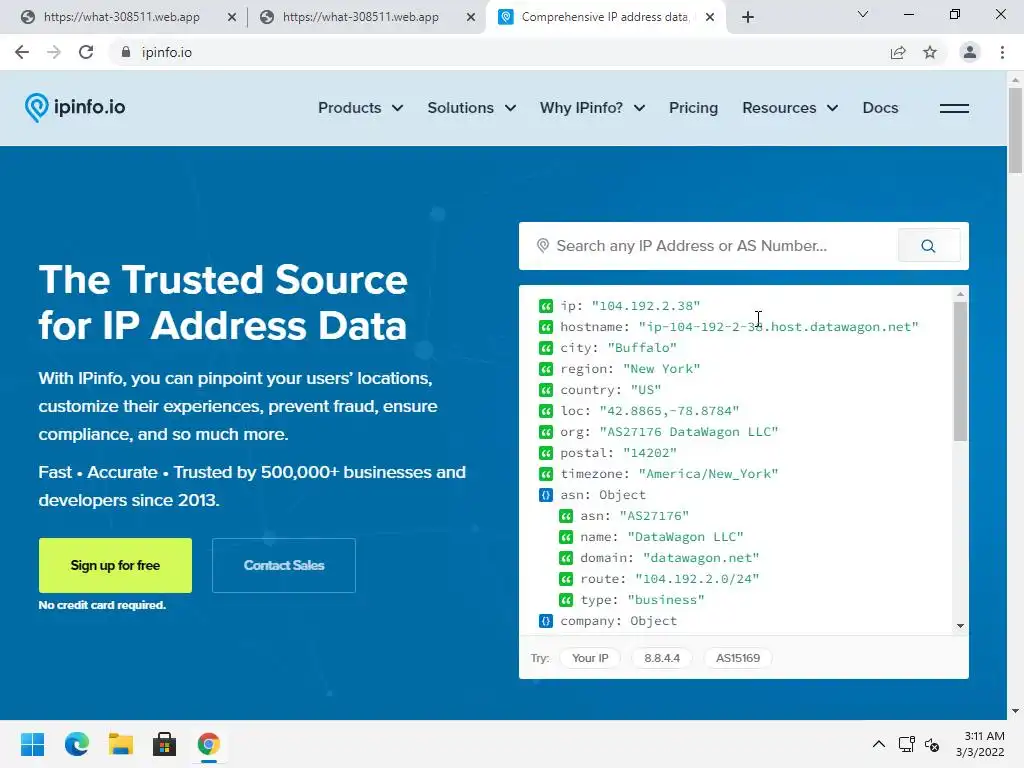Viewport: 1024px width, 768px height.
Task: Try the 8.8.4.4 suggestion
Action: click(x=662, y=658)
